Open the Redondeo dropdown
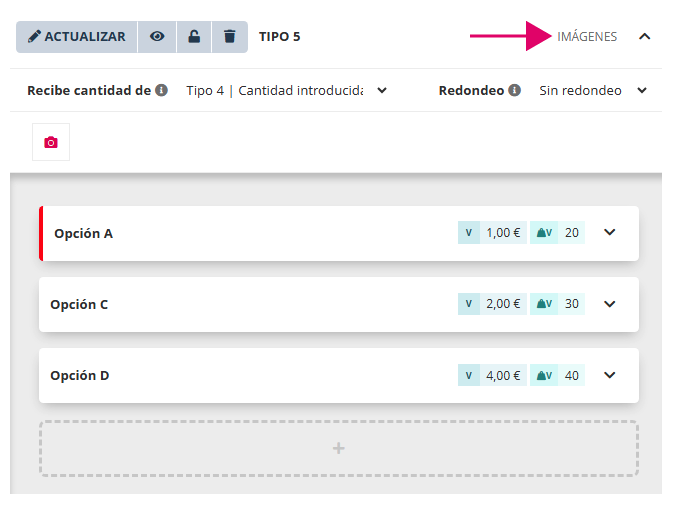This screenshot has width=676, height=507. coord(593,90)
